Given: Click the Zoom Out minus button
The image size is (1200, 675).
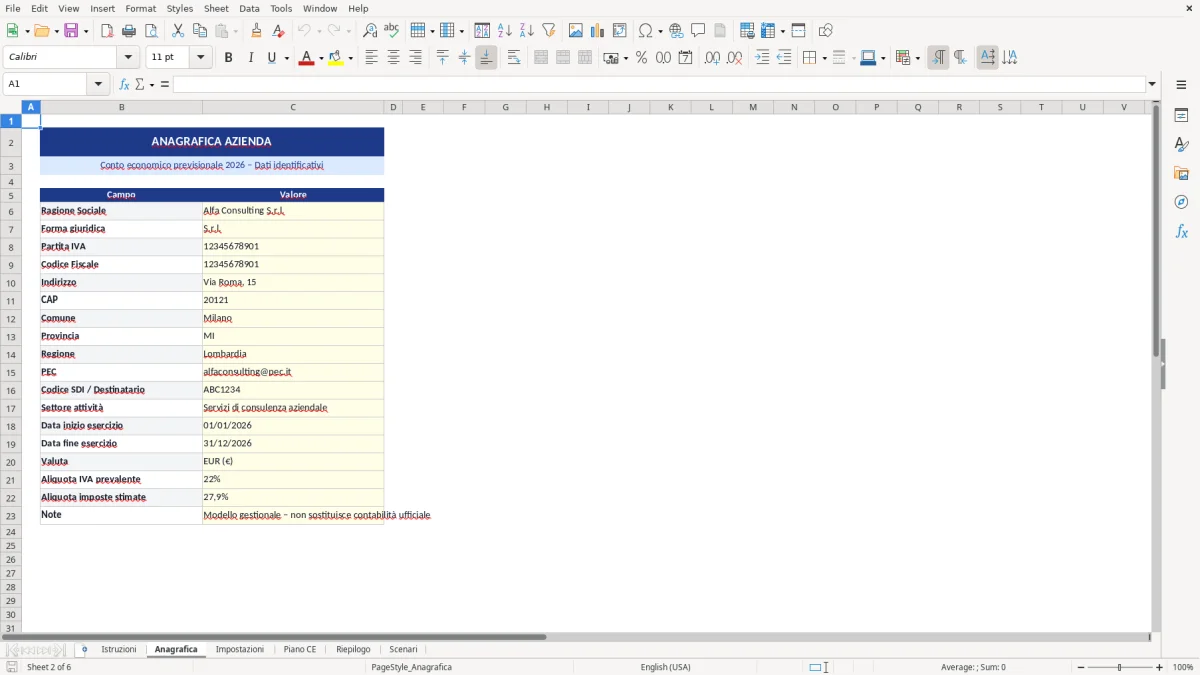Looking at the screenshot, I should pos(1081,667).
